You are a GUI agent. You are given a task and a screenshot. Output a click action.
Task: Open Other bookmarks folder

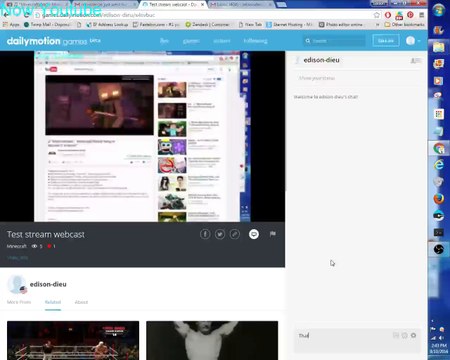(x=405, y=25)
